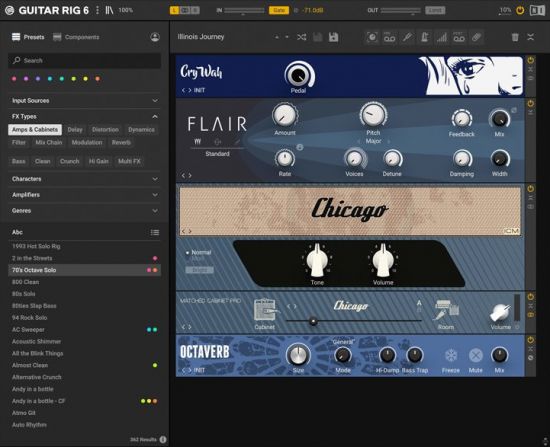
Task: Select the AC Sweeper preset
Action: pyautogui.click(x=85, y=330)
